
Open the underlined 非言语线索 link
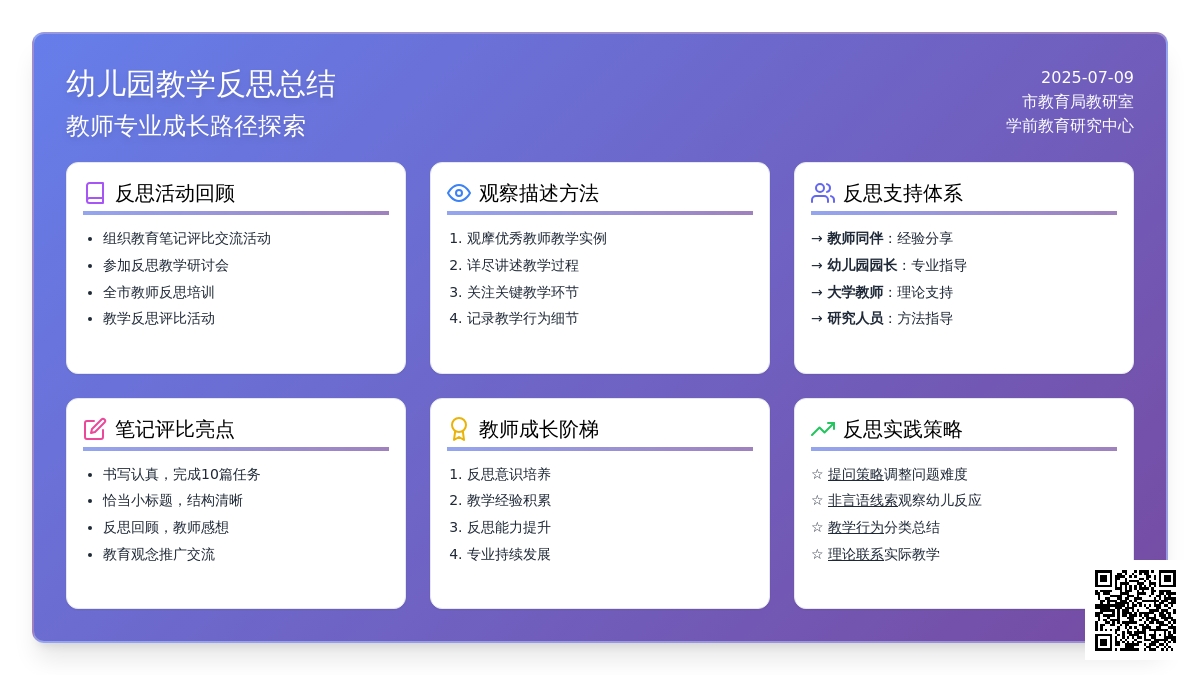coord(862,500)
